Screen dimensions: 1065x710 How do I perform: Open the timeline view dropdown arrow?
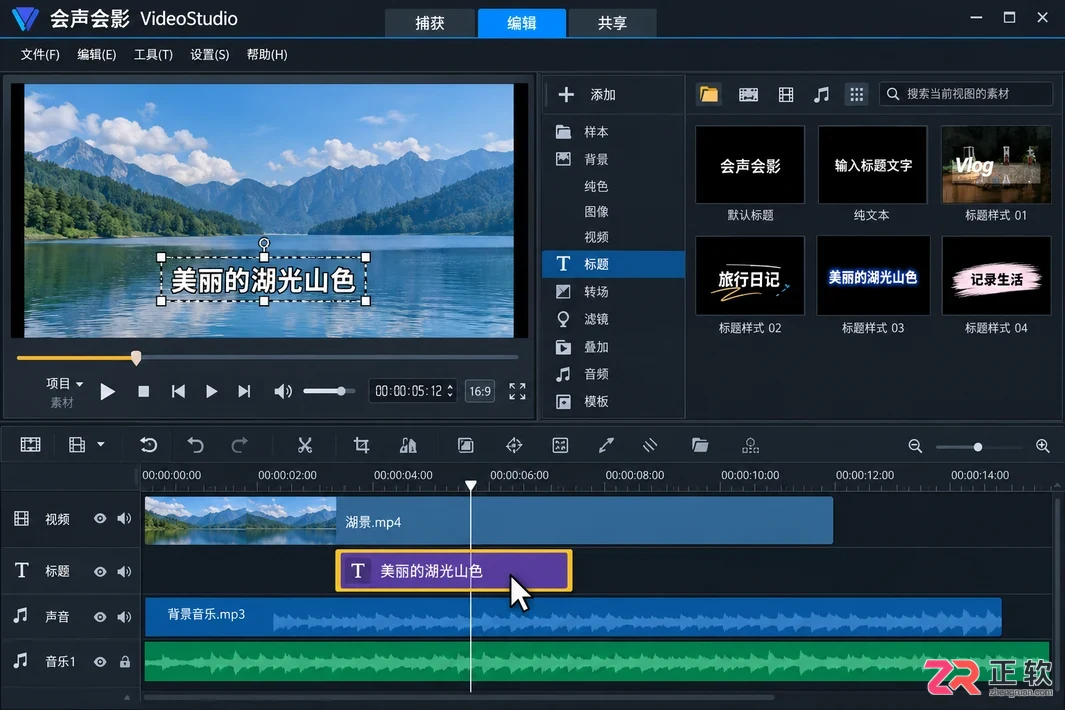click(101, 444)
